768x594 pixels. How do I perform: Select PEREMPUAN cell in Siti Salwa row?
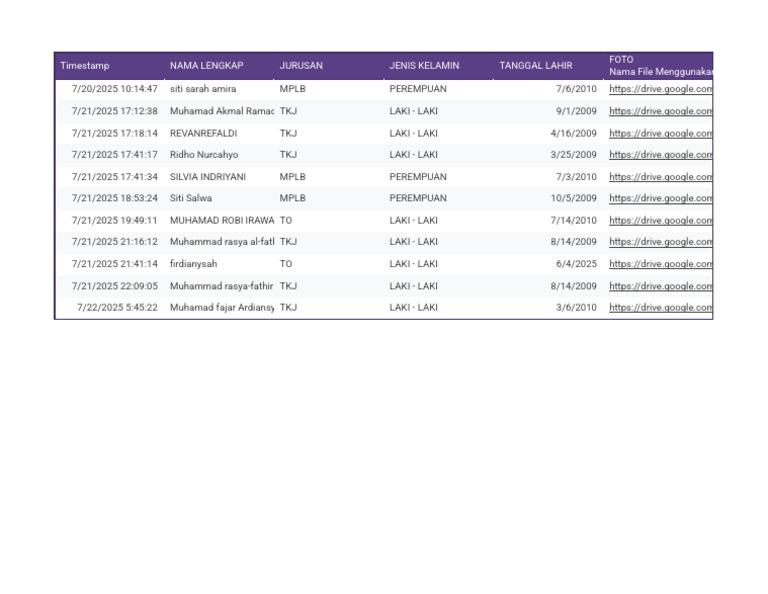tap(418, 198)
